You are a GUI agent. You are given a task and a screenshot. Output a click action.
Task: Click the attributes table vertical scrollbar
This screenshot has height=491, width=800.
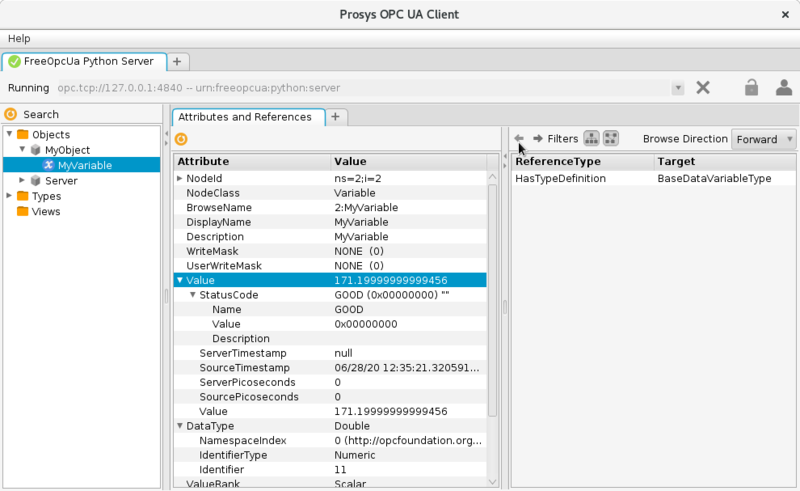point(492,290)
